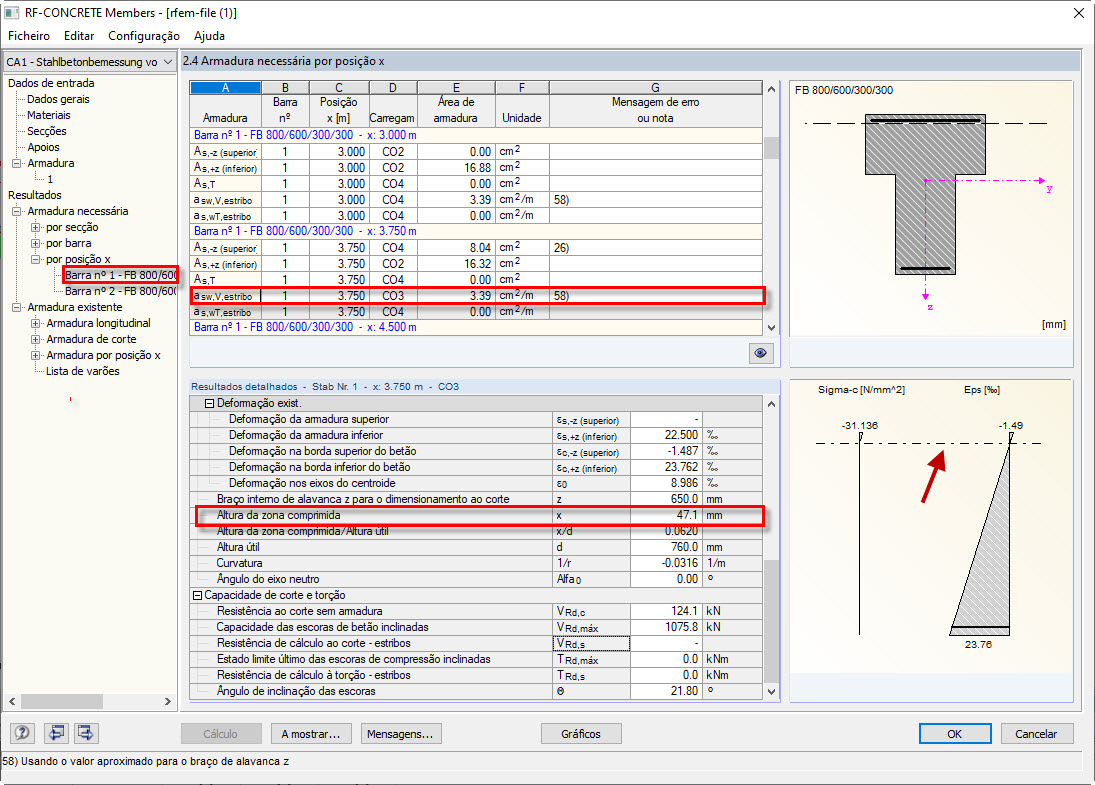Collapse the por posição x node
This screenshot has width=1095, height=785.
point(36,260)
